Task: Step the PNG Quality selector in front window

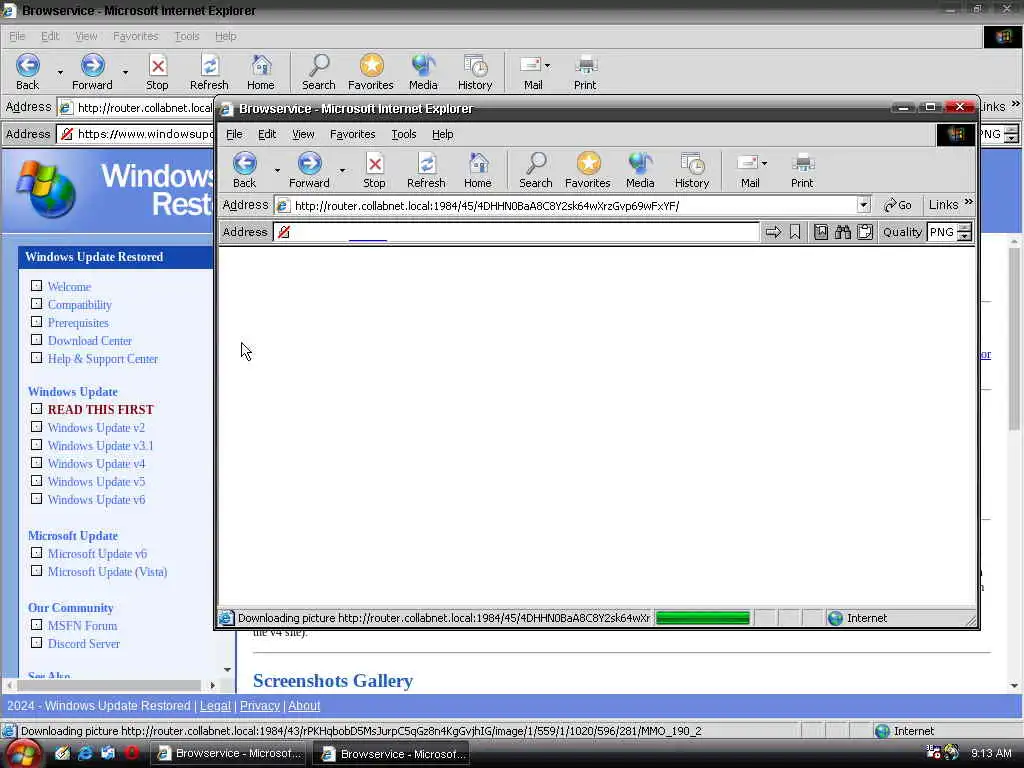Action: click(x=965, y=232)
